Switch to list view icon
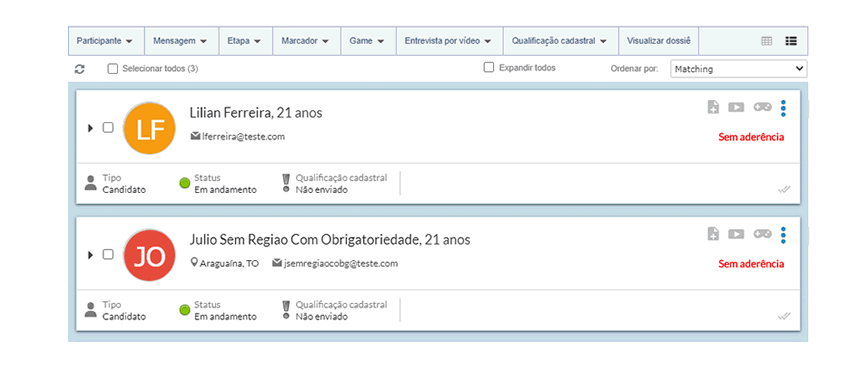 pyautogui.click(x=790, y=41)
